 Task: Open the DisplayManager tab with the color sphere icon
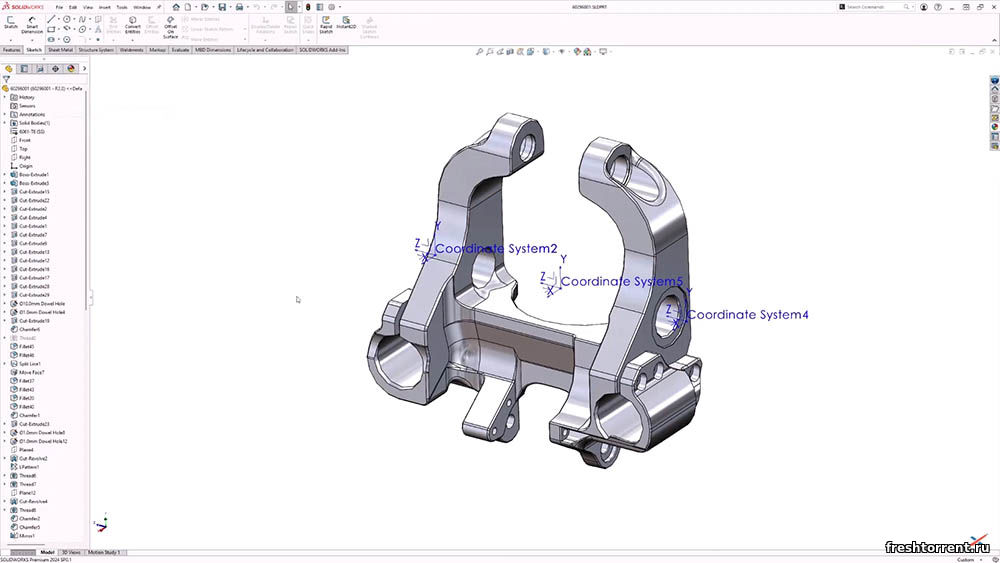[x=69, y=69]
